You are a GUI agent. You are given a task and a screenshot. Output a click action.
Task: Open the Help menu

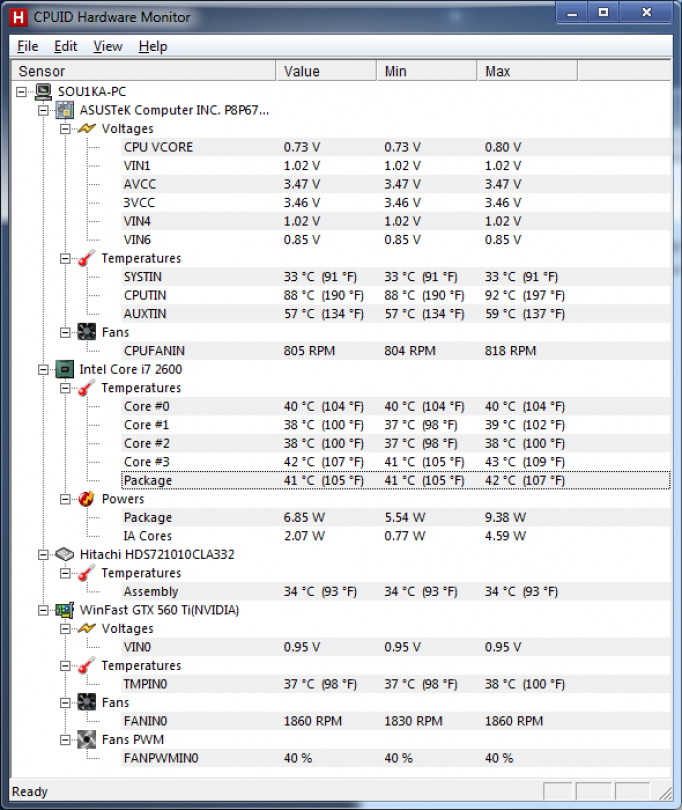(x=153, y=46)
